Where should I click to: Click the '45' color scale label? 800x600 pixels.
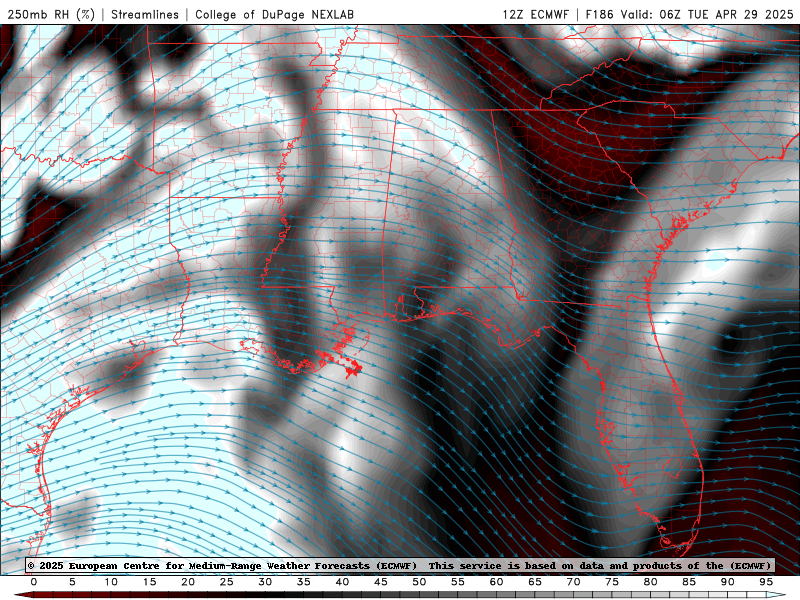click(381, 582)
